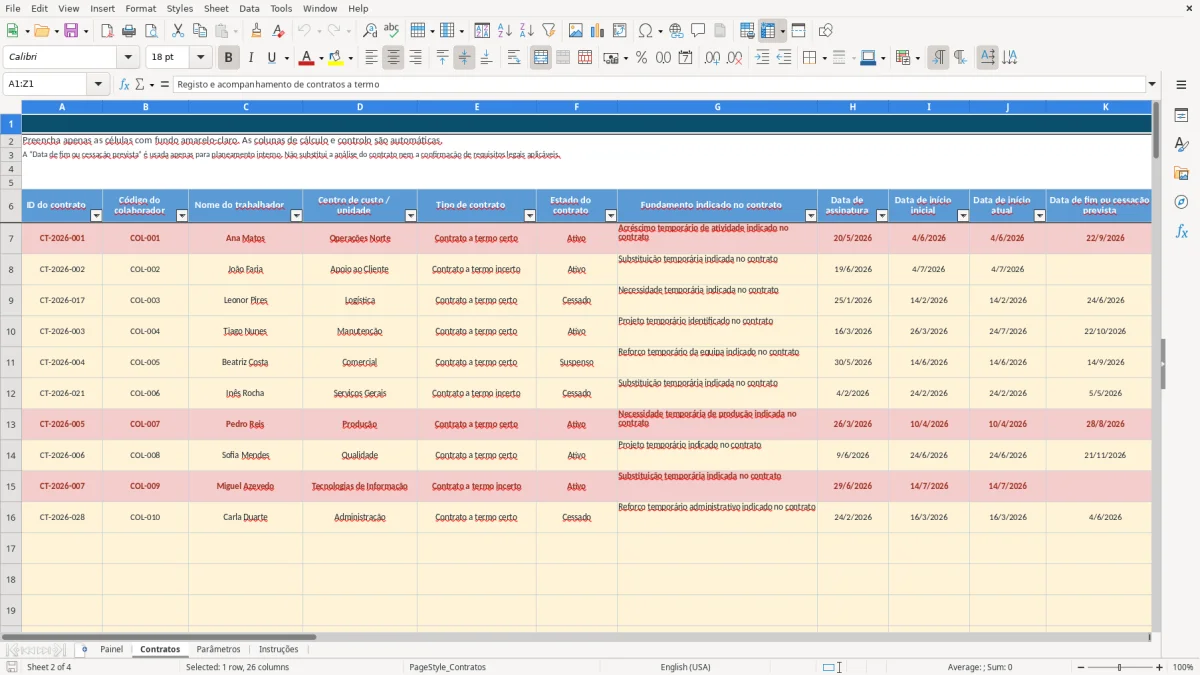The height and width of the screenshot is (675, 1200).
Task: Clear direct formatting
Action: pyautogui.click(x=278, y=31)
